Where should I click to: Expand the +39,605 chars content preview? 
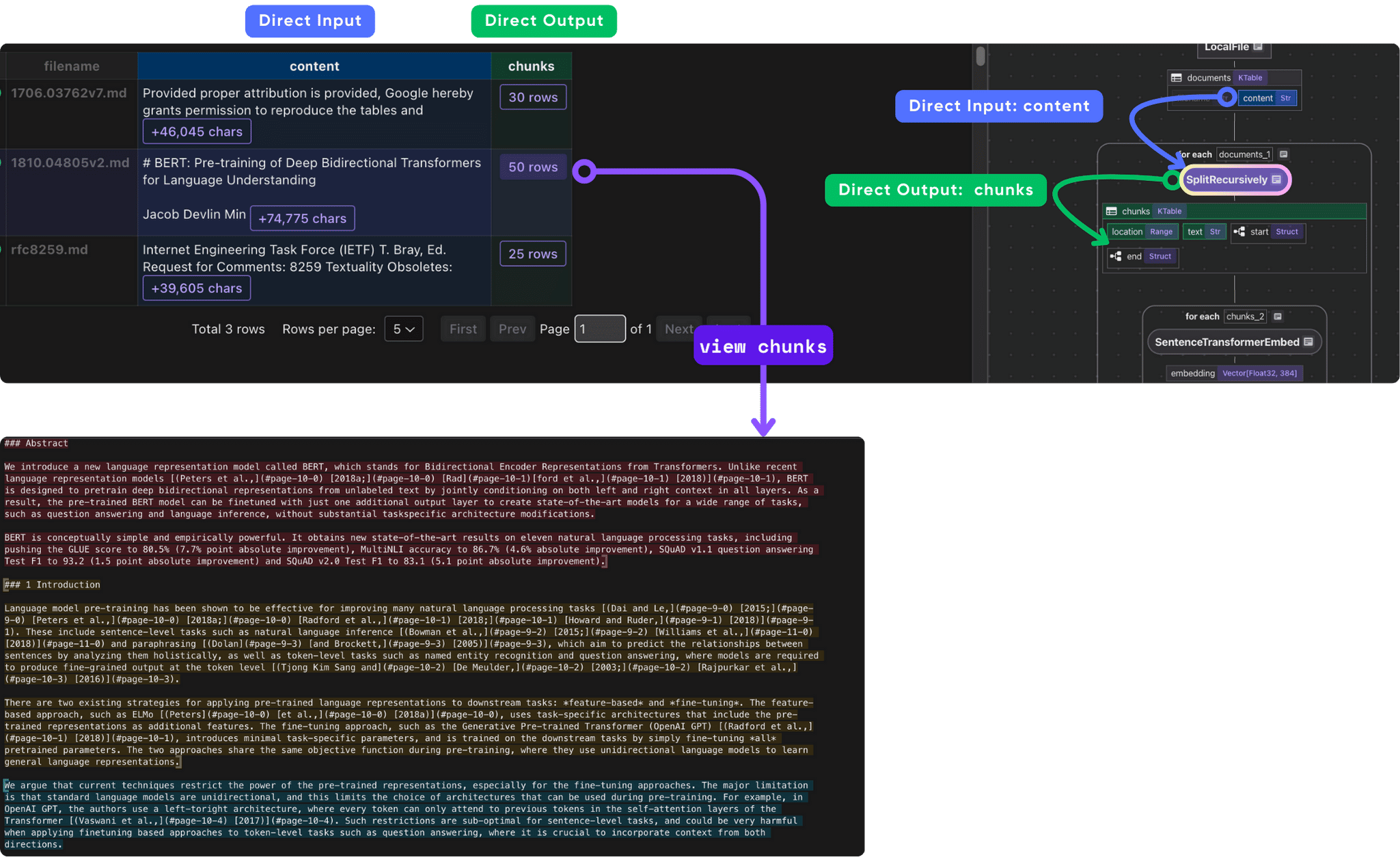(197, 288)
